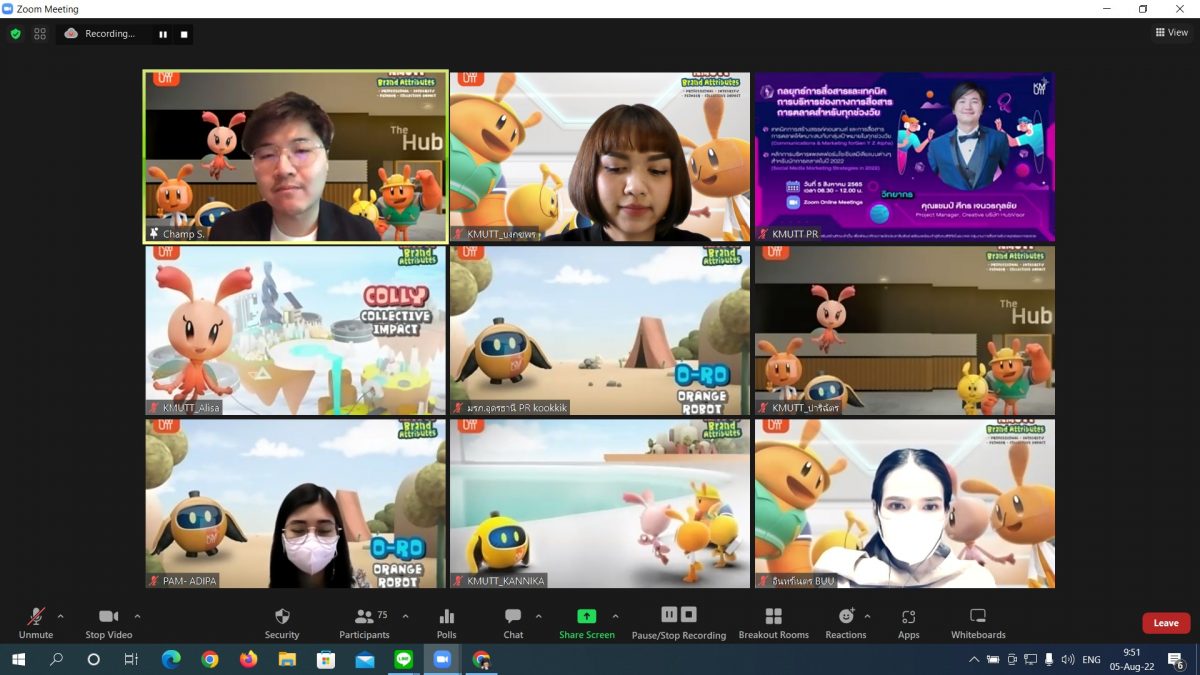Screen dimensions: 1200x675
Task: Open clock showing 9:51
Action: [x=1130, y=660]
